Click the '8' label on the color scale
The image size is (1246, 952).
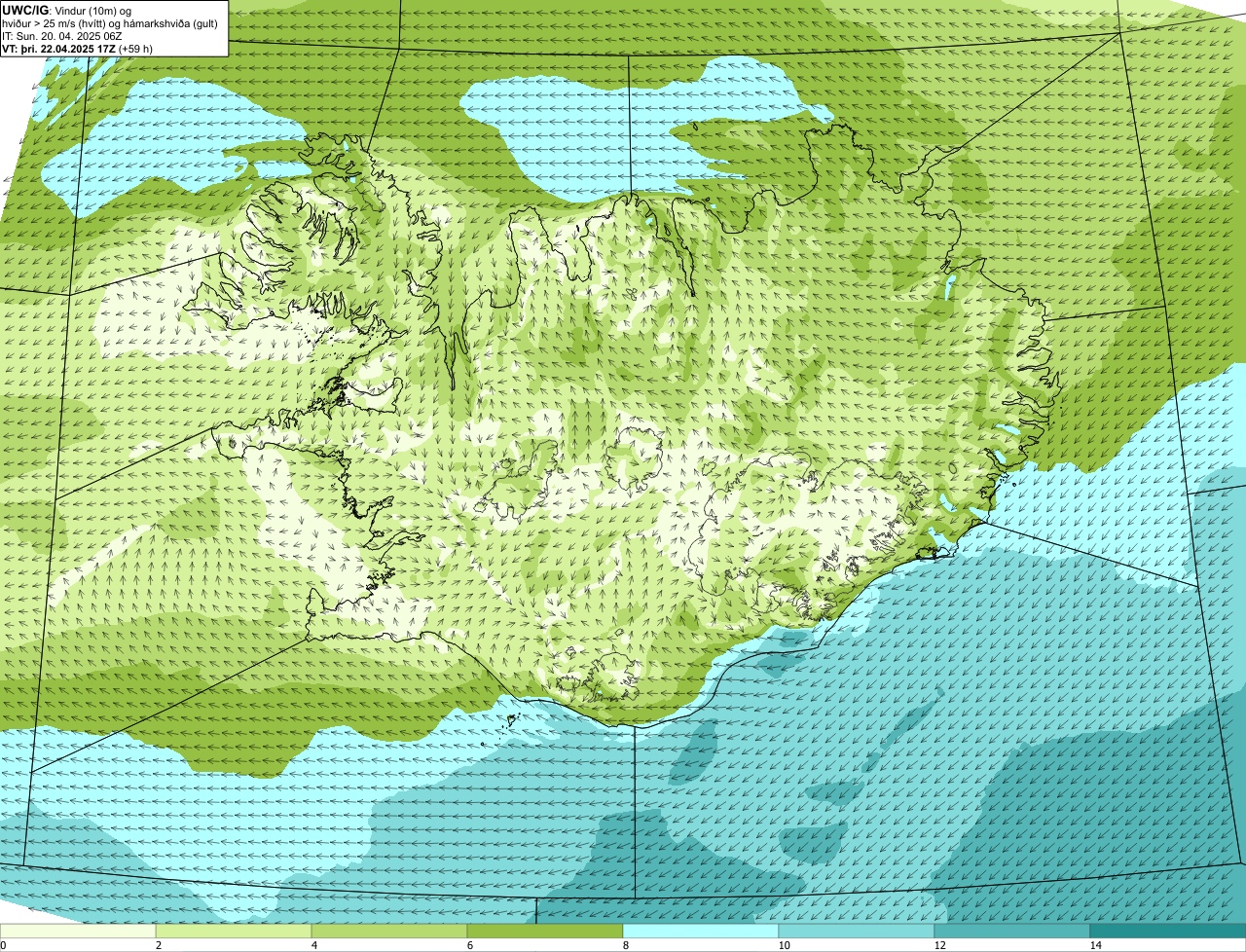click(625, 945)
